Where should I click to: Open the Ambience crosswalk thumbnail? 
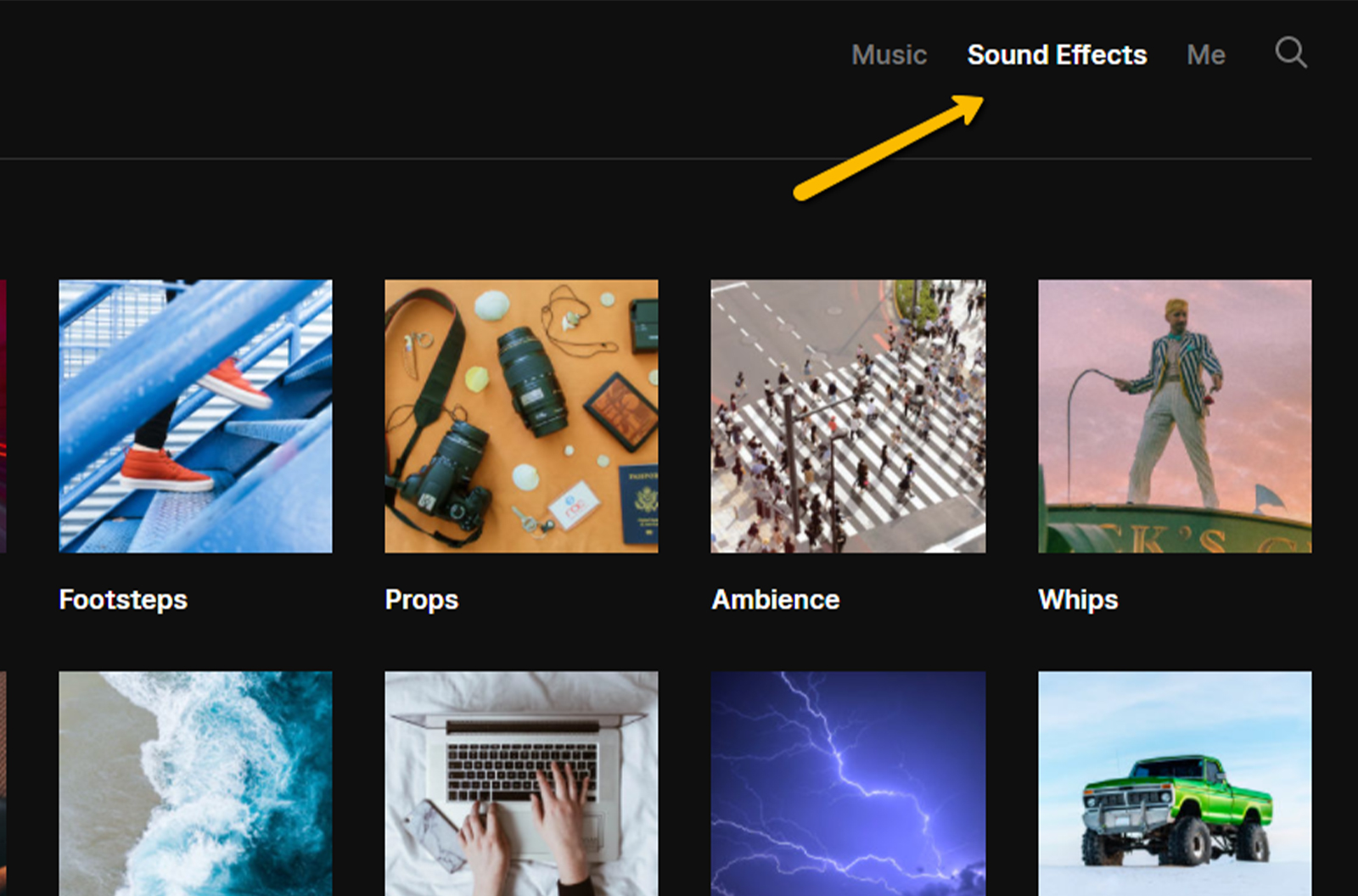pyautogui.click(x=848, y=416)
